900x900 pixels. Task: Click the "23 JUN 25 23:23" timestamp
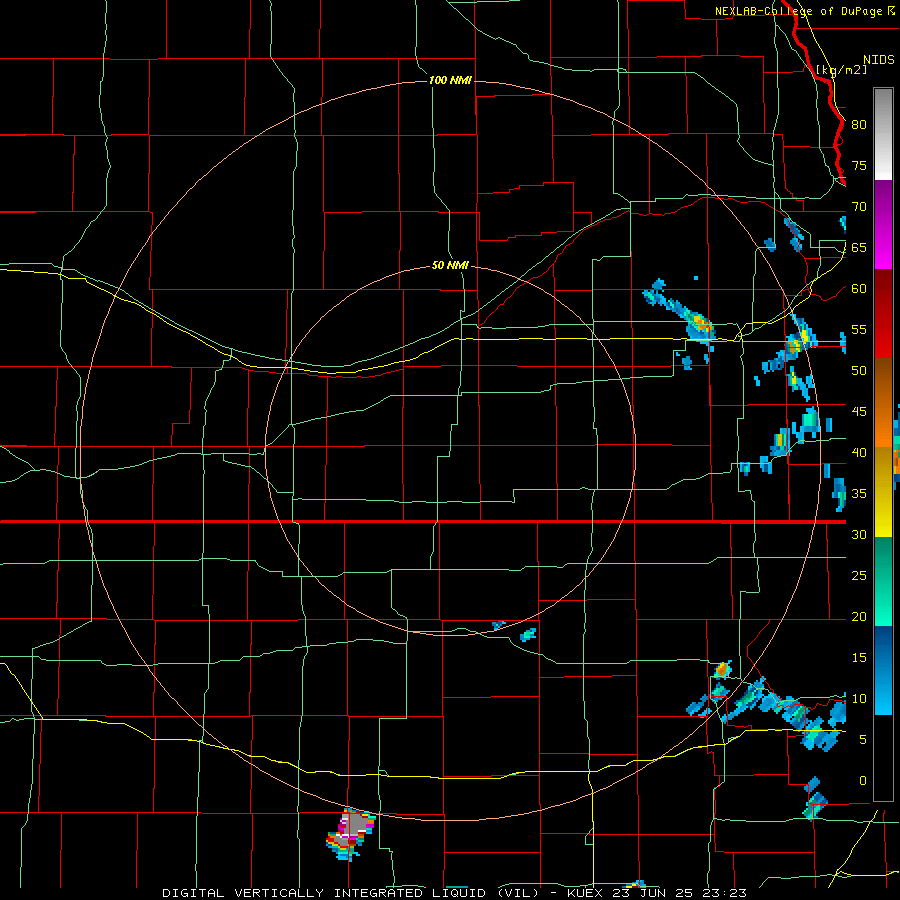[x=682, y=893]
